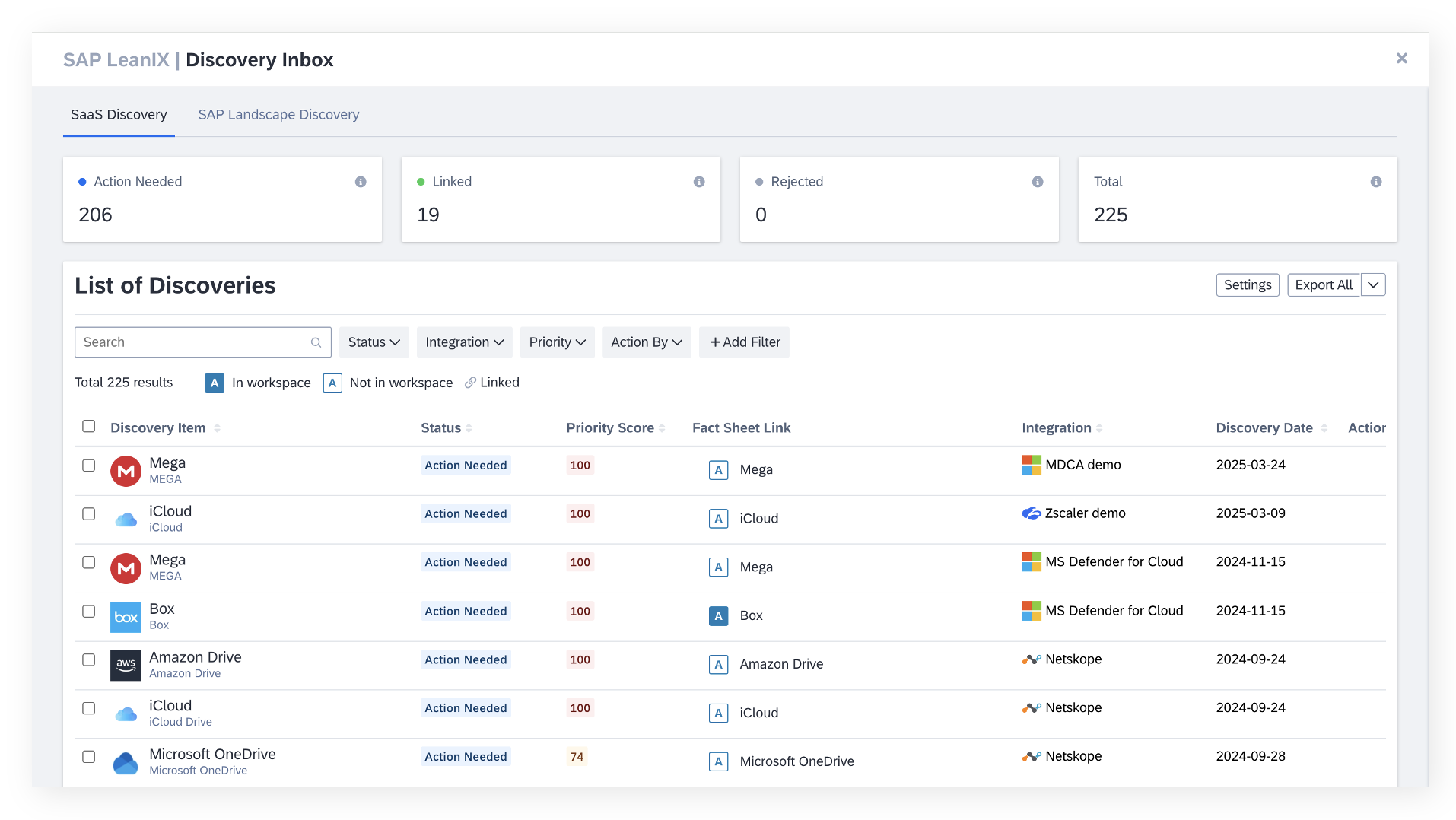This screenshot has height=820, width=1456.
Task: Check the Microsoft OneDrive row checkbox
Action: tap(89, 757)
